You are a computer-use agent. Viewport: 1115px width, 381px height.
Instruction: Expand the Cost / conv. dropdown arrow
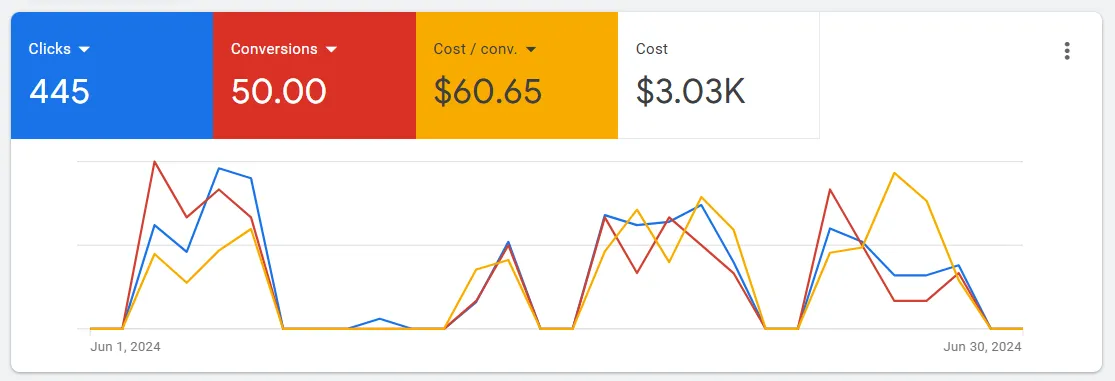pos(530,49)
